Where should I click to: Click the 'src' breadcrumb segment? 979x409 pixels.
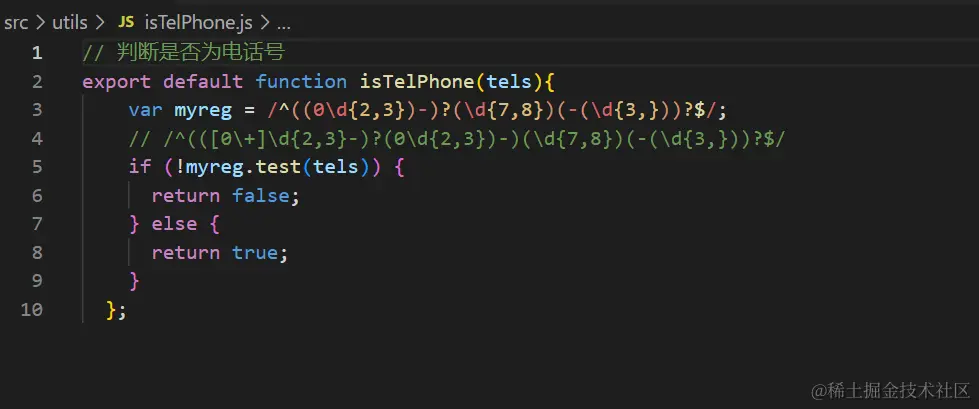pyautogui.click(x=16, y=24)
